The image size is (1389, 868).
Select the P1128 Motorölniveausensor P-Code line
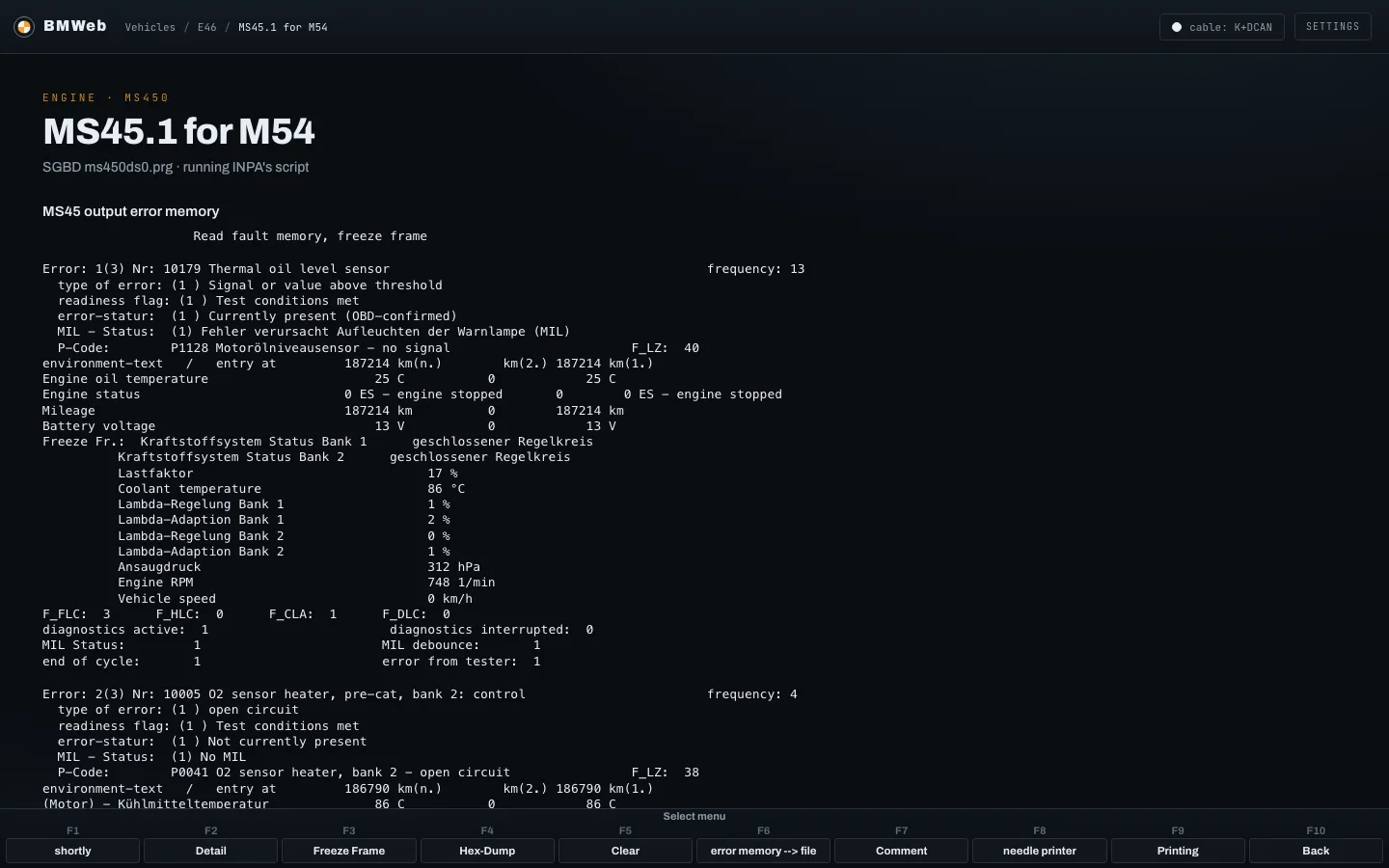pos(254,348)
